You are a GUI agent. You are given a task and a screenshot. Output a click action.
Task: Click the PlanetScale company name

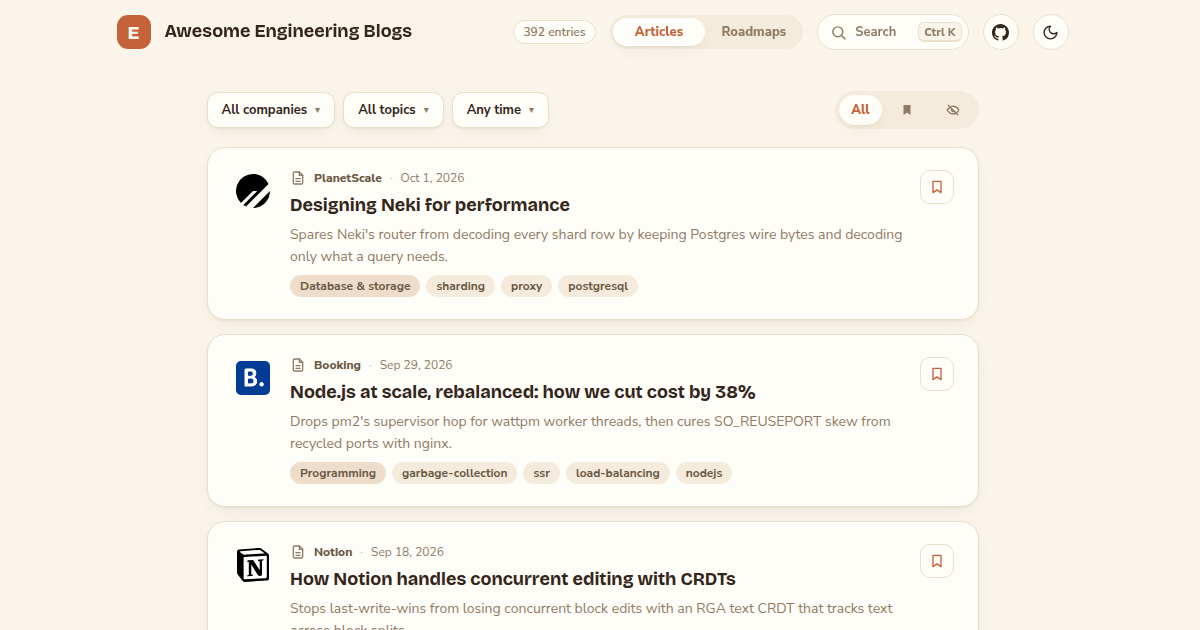348,178
